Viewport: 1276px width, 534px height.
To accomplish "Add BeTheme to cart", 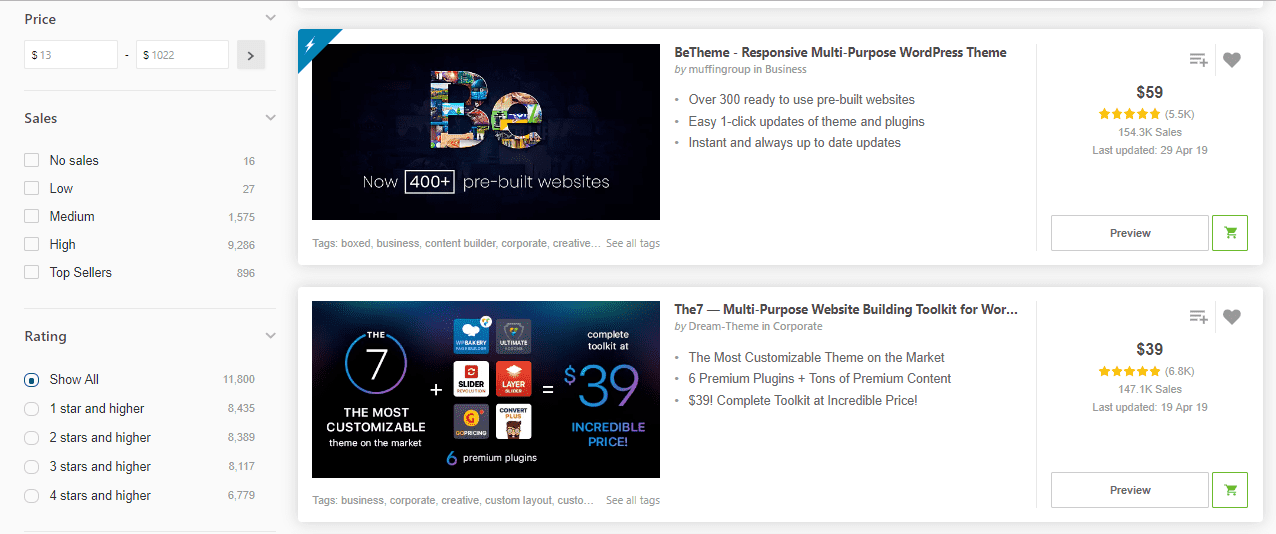I will tap(1230, 233).
